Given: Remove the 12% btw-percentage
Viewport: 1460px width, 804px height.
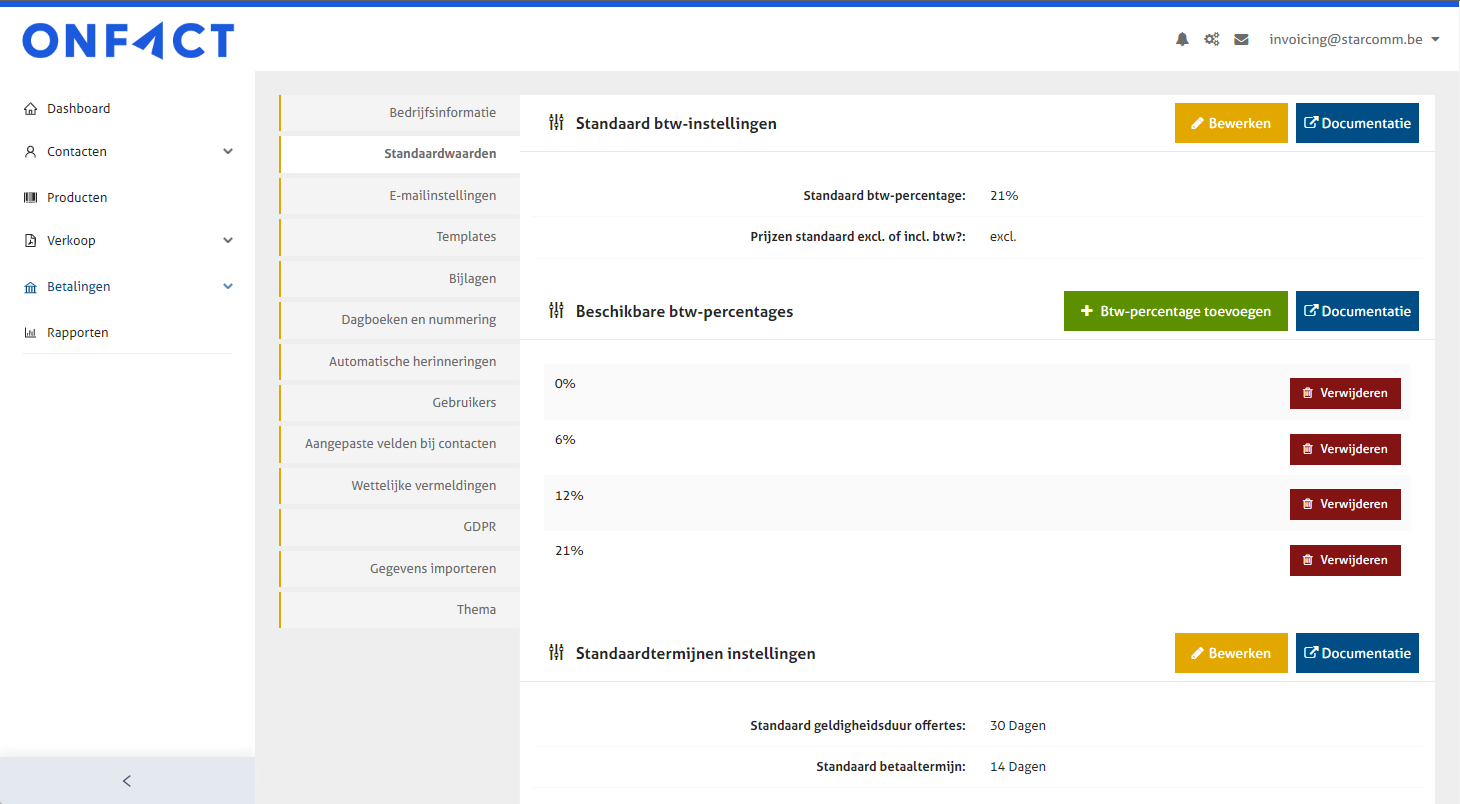Looking at the screenshot, I should (1345, 504).
